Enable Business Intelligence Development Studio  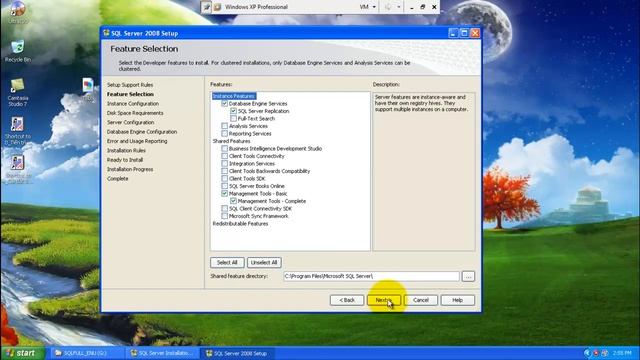tap(224, 149)
